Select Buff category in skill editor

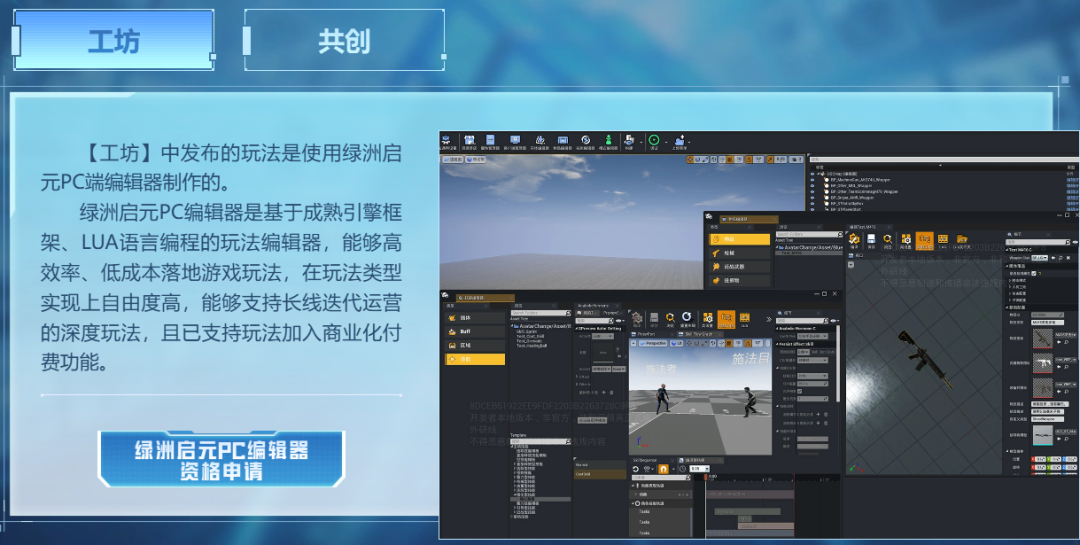pyautogui.click(x=475, y=331)
